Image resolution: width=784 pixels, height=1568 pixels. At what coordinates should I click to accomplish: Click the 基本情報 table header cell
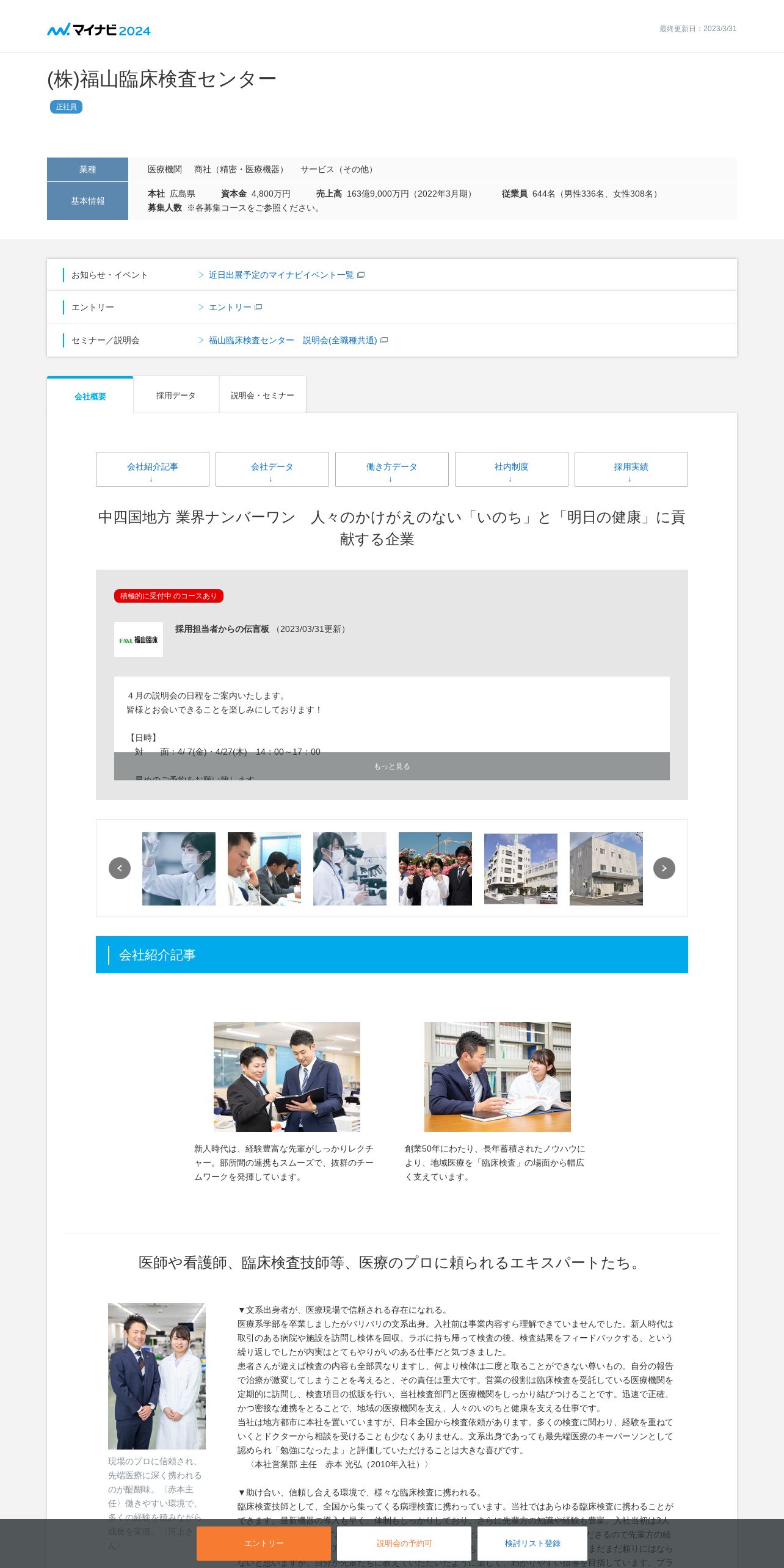pyautogui.click(x=87, y=201)
